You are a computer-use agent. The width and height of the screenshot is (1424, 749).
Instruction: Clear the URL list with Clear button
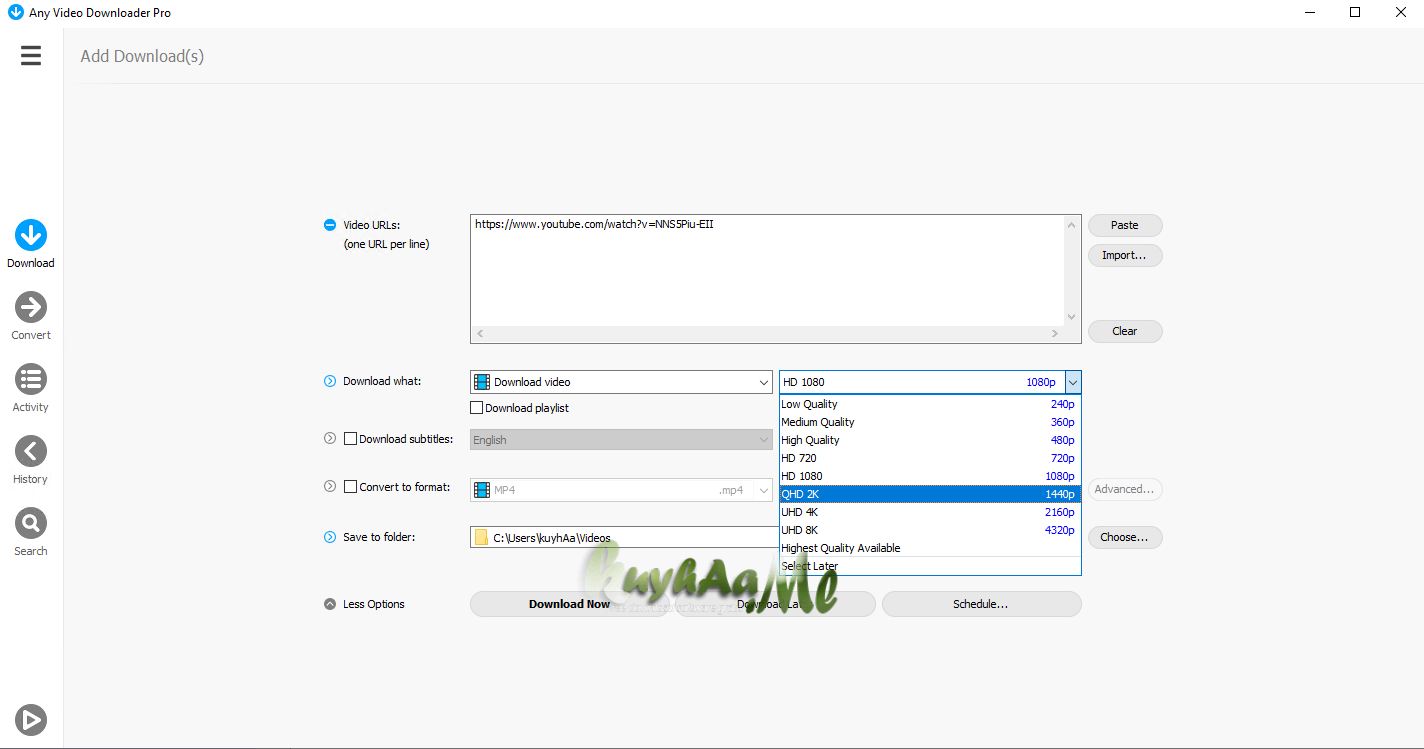click(1125, 331)
